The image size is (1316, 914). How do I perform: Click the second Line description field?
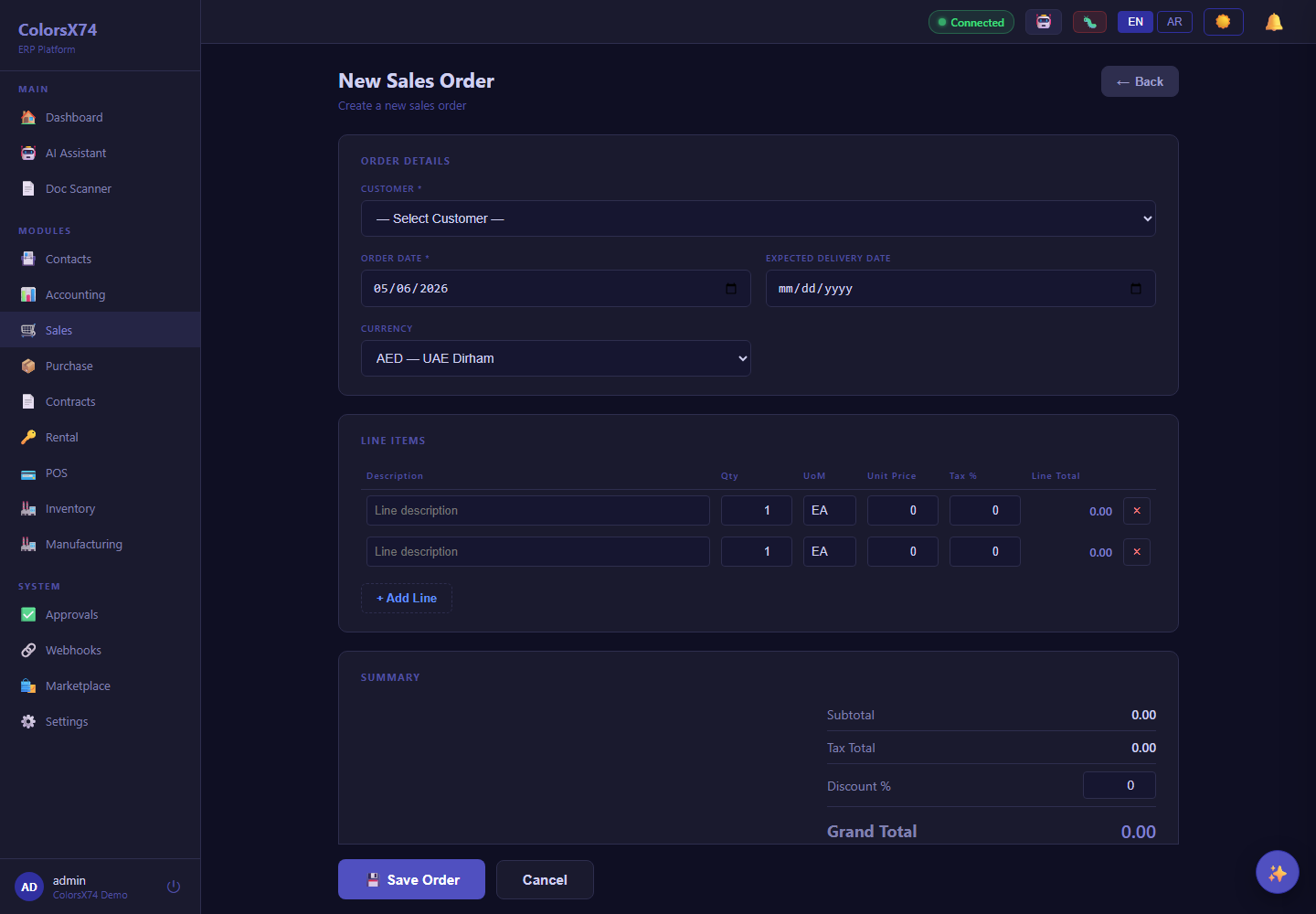point(538,551)
